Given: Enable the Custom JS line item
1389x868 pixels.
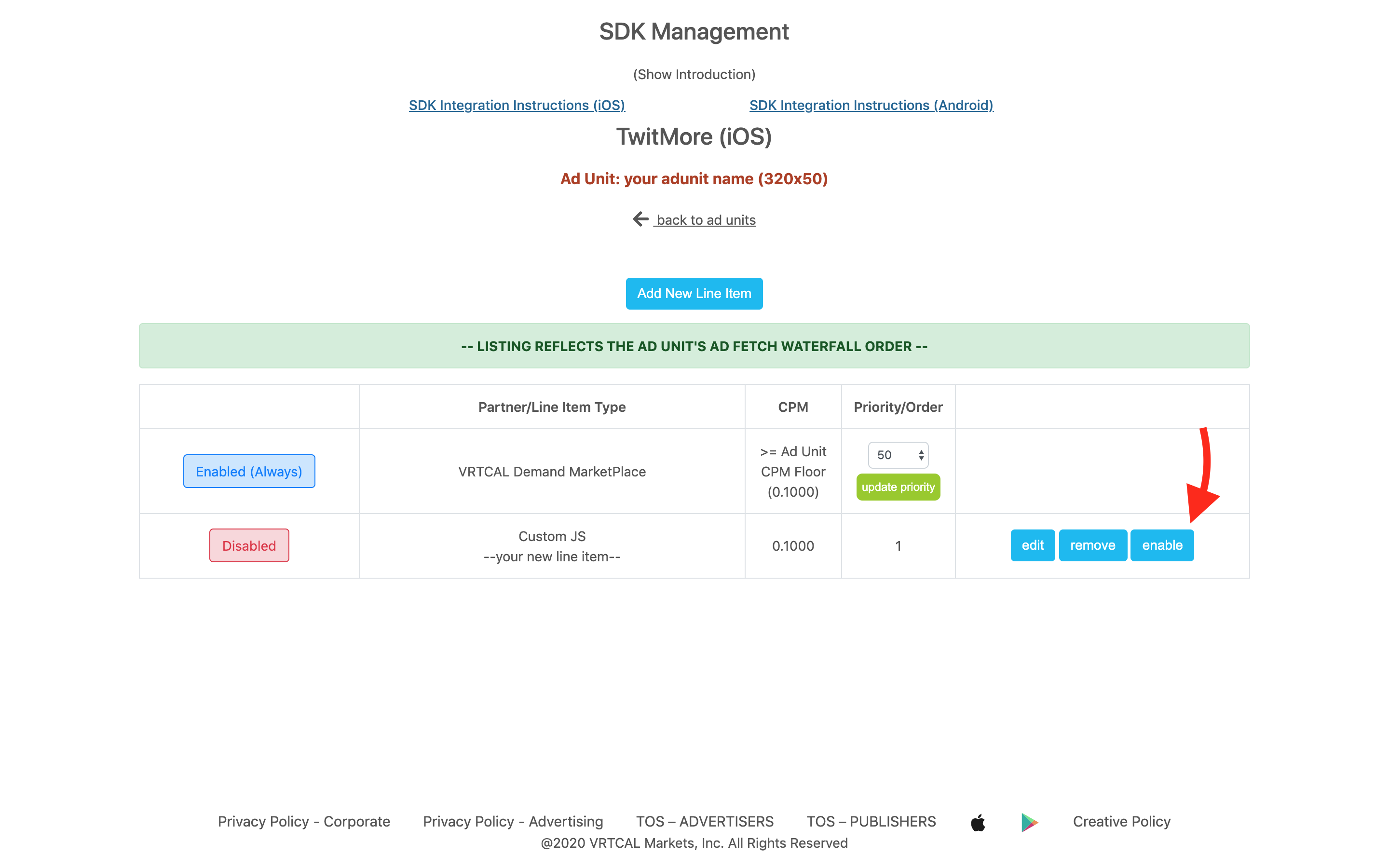Looking at the screenshot, I should click(x=1162, y=545).
